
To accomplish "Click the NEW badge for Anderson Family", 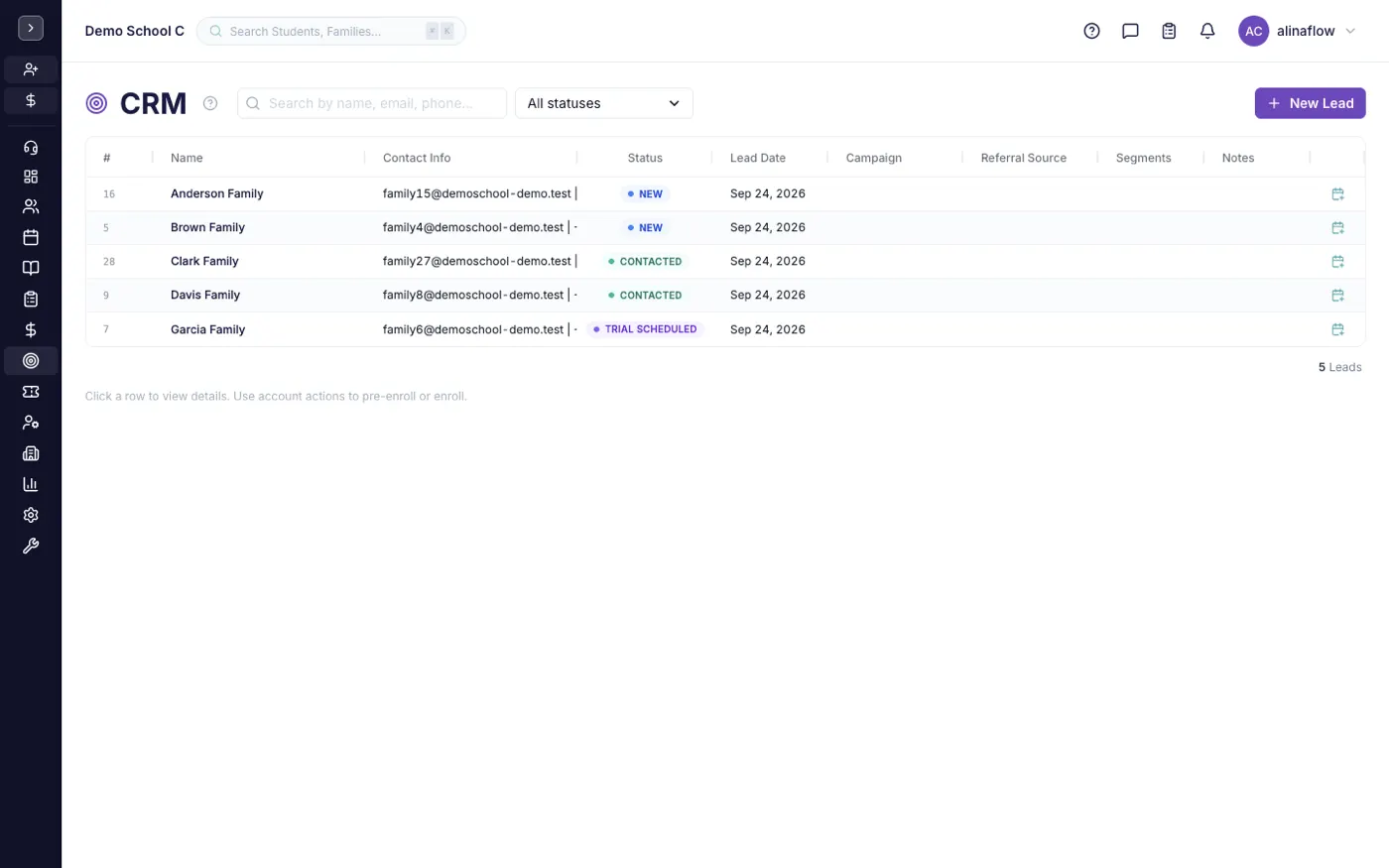I will coord(645,194).
